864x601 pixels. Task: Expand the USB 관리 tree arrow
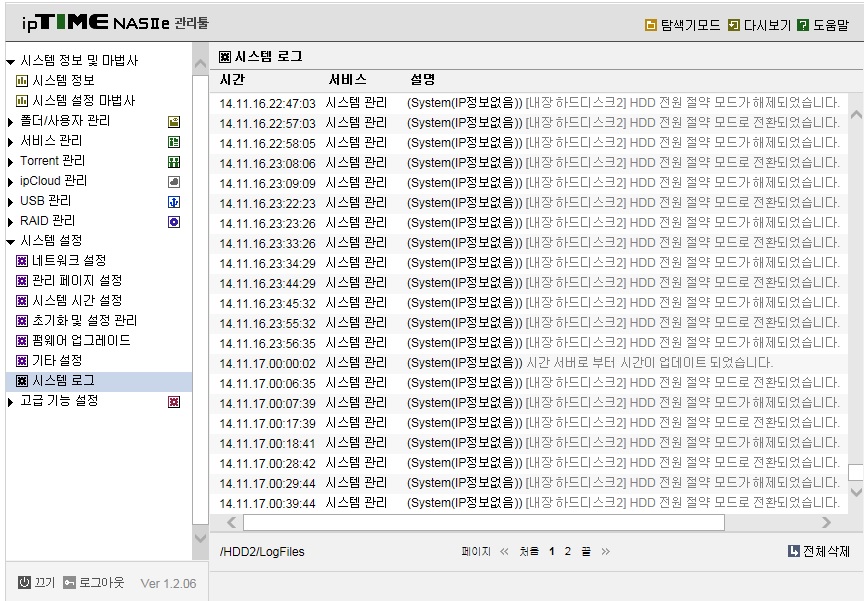(10, 202)
